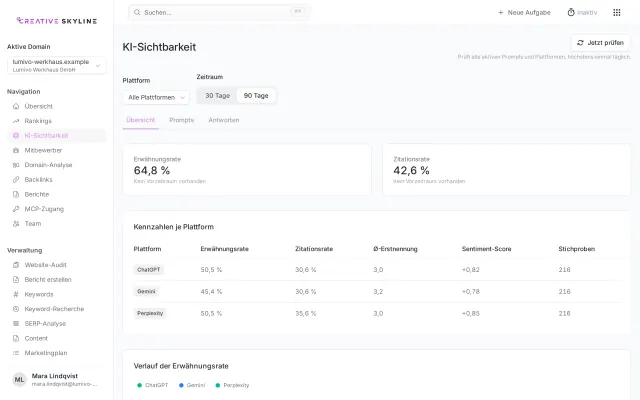This screenshot has width=640, height=400.
Task: Toggle ChatGPT series in chart legend
Action: coord(152,385)
